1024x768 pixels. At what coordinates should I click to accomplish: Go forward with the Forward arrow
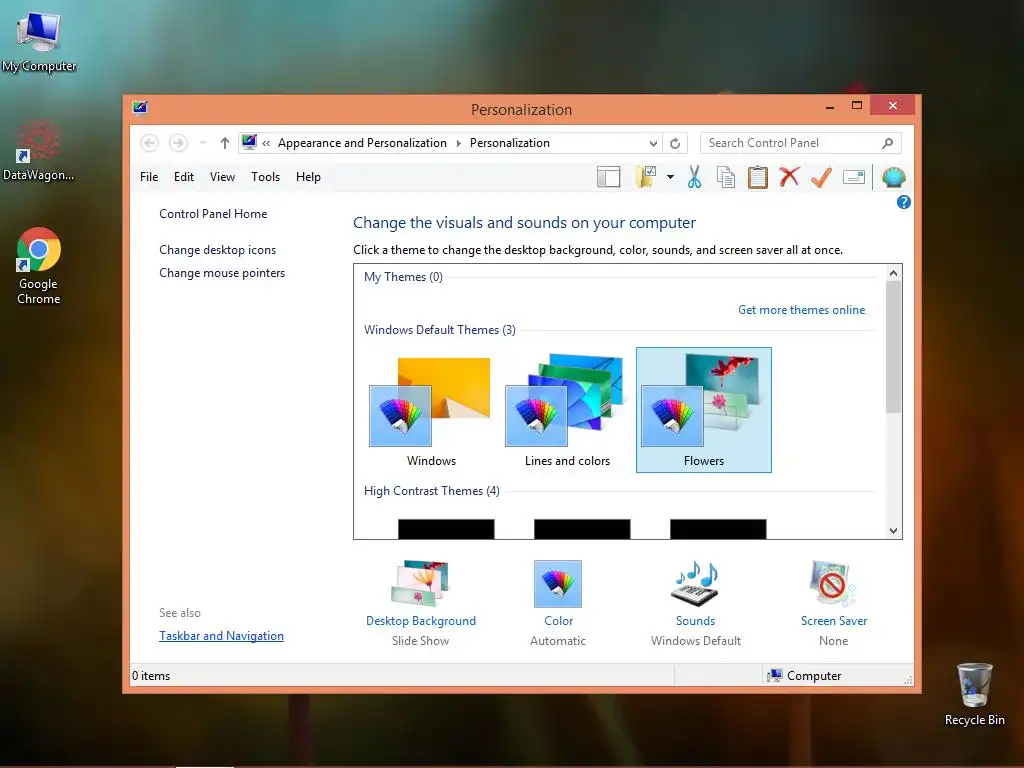click(178, 143)
